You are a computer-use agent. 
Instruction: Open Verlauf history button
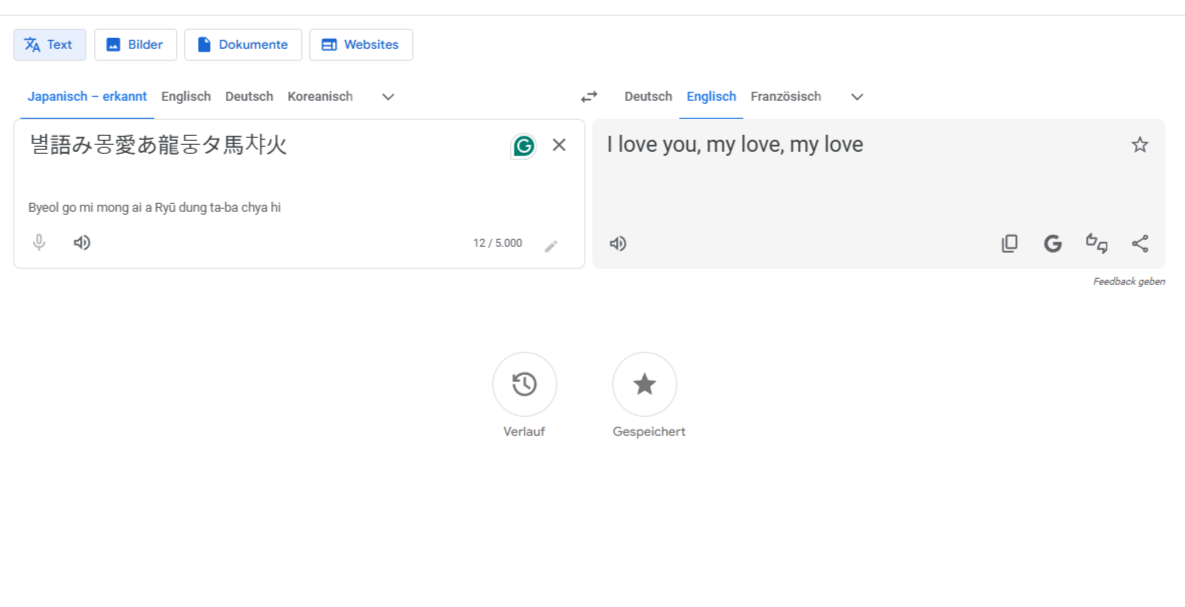(524, 385)
